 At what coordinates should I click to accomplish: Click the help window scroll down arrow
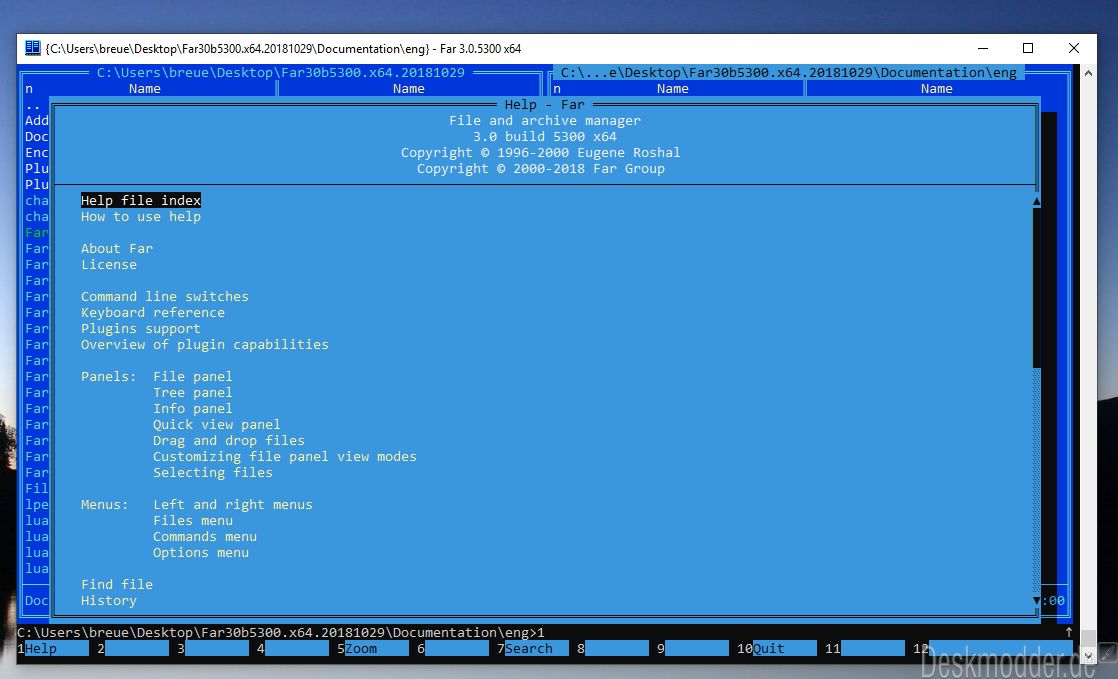point(1037,601)
